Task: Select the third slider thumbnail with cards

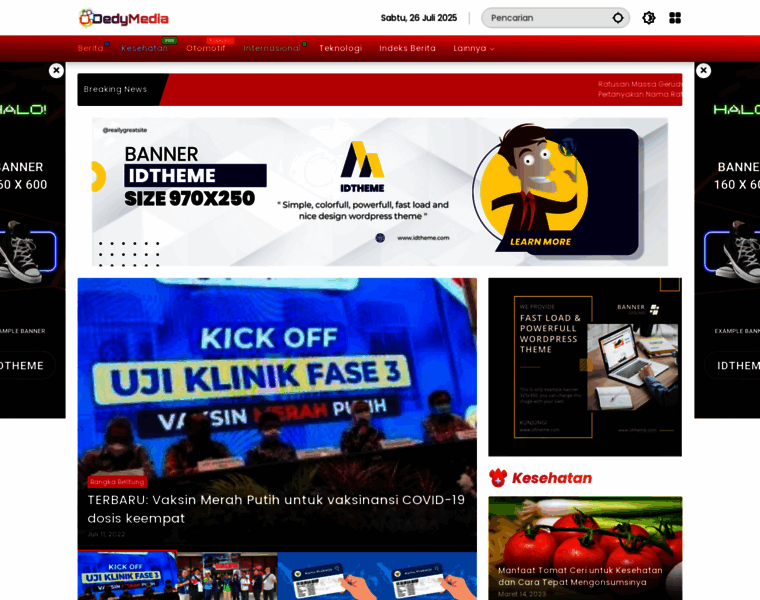Action: [x=327, y=576]
